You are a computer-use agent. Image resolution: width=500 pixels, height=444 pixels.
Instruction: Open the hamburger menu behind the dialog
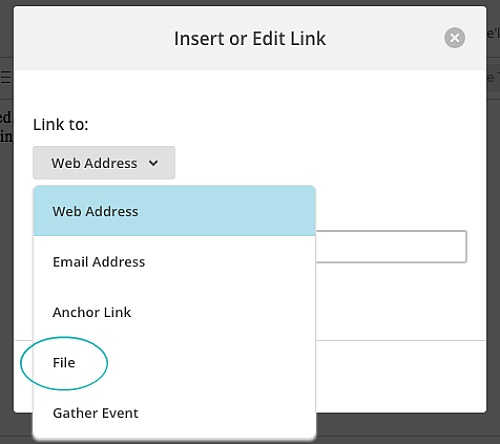(x=6, y=77)
